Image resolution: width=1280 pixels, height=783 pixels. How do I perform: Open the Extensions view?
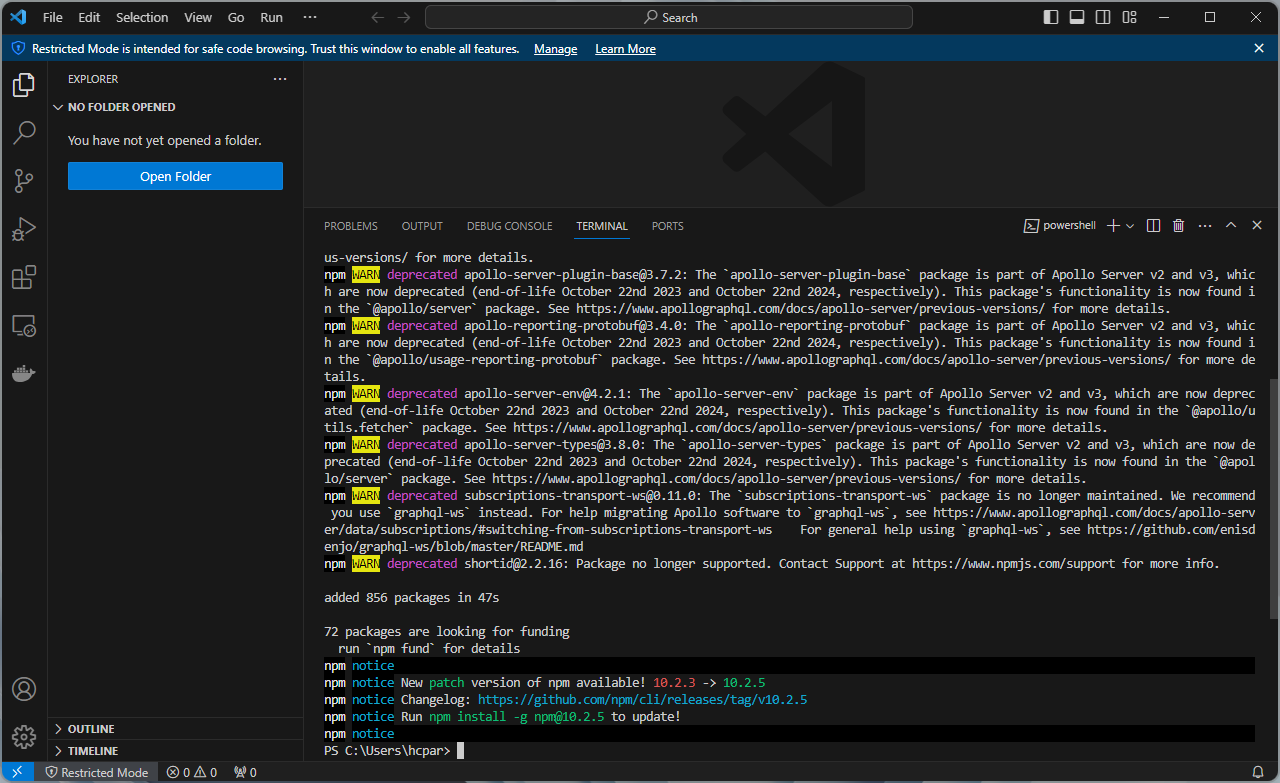24,277
